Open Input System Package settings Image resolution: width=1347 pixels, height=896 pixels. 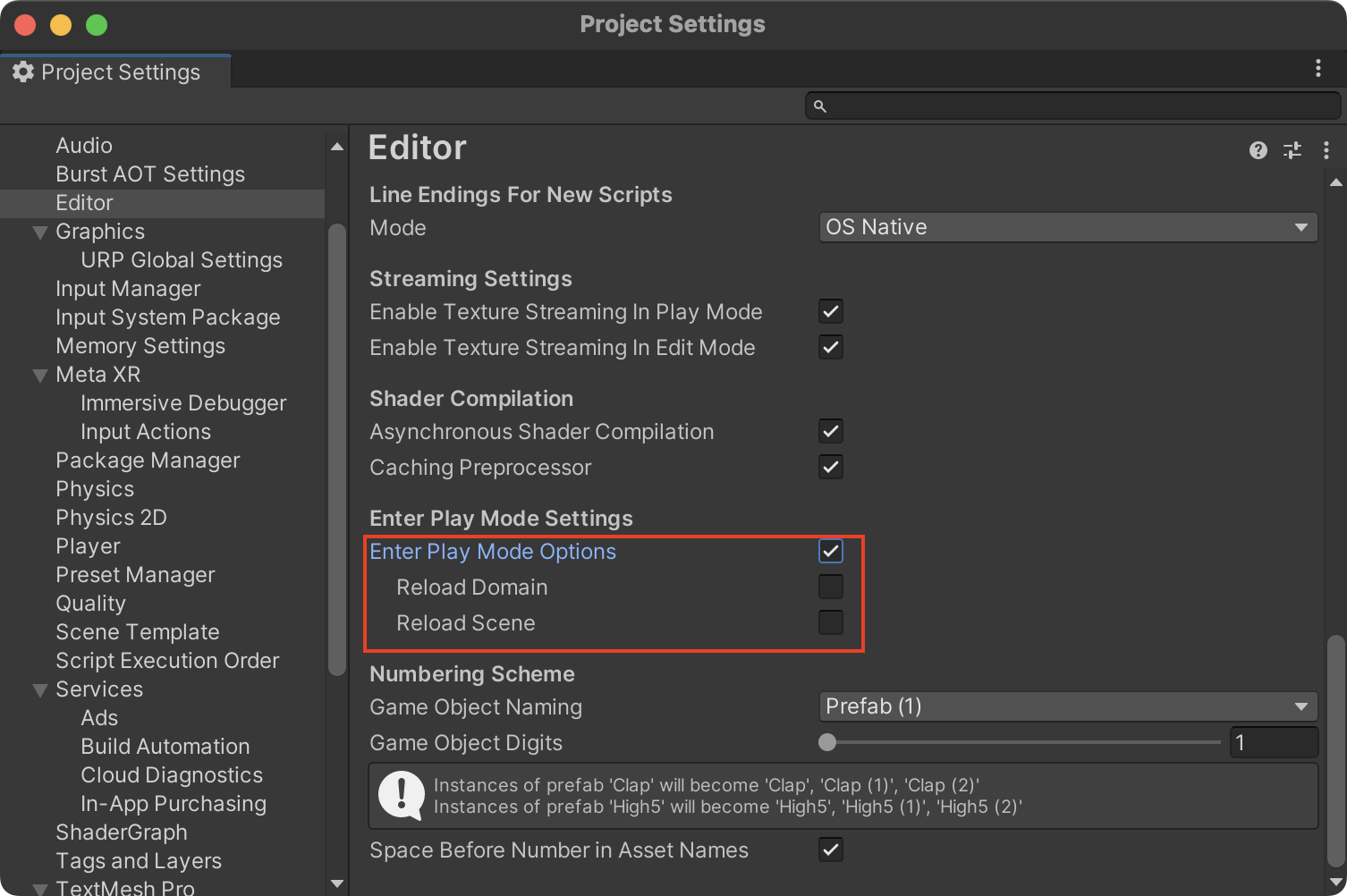167,317
